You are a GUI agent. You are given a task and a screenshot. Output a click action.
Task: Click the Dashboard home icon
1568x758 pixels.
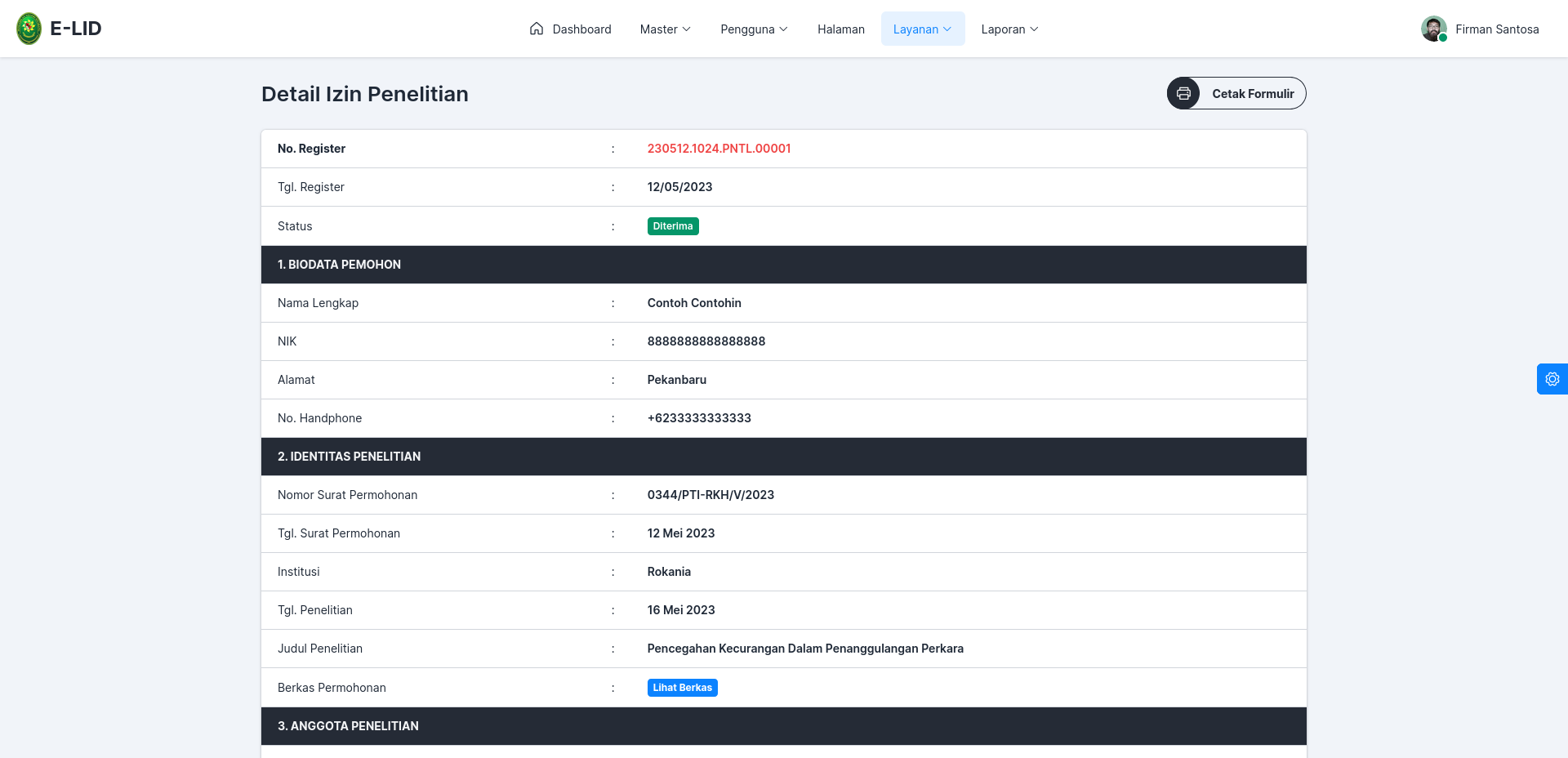[537, 29]
